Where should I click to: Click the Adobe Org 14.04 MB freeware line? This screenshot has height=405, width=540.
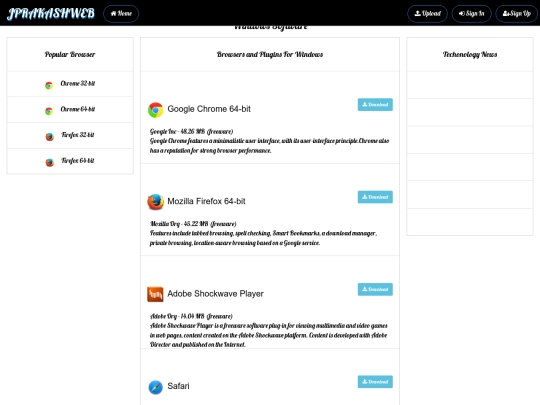click(x=191, y=316)
